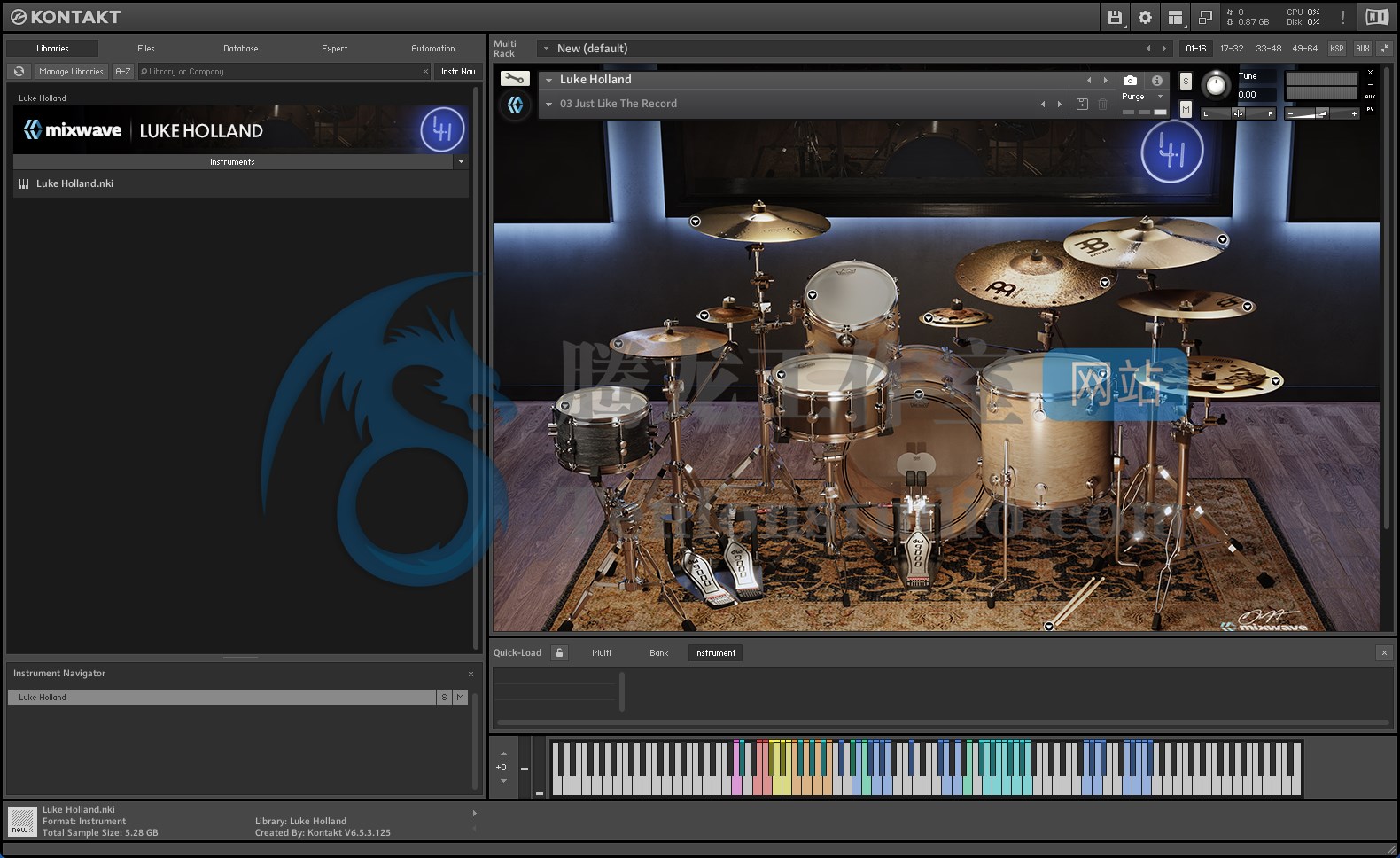Toggle A-Z library sorting
The image size is (1400, 858).
123,72
